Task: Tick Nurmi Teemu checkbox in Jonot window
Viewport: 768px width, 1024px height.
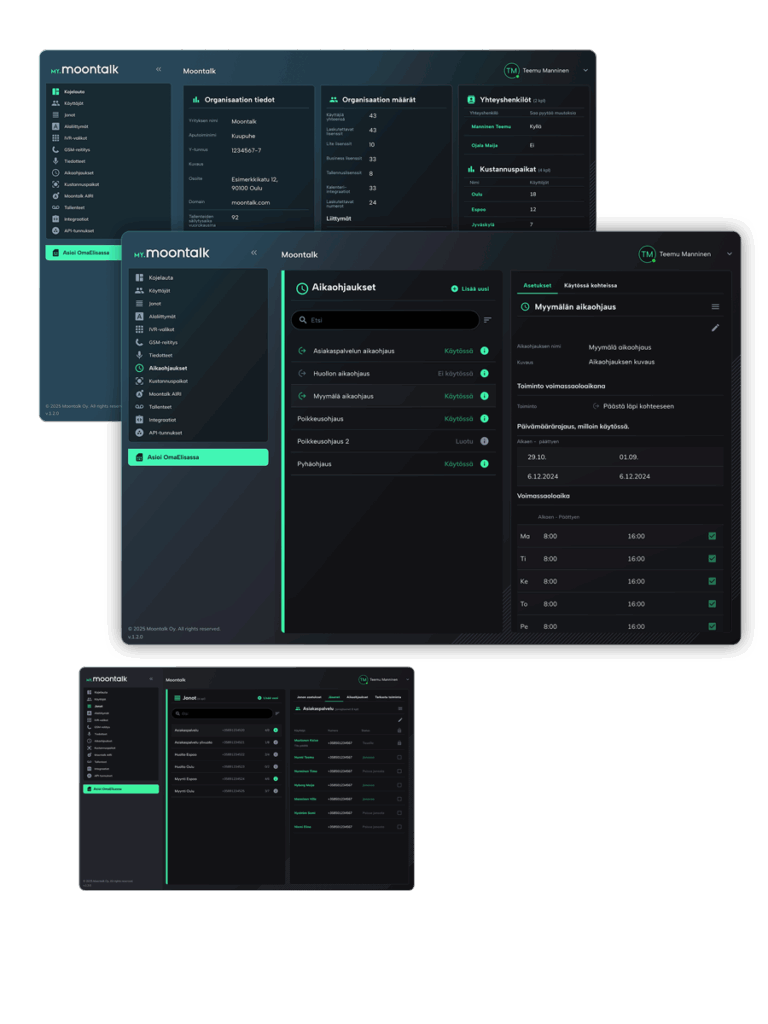Action: point(399,758)
